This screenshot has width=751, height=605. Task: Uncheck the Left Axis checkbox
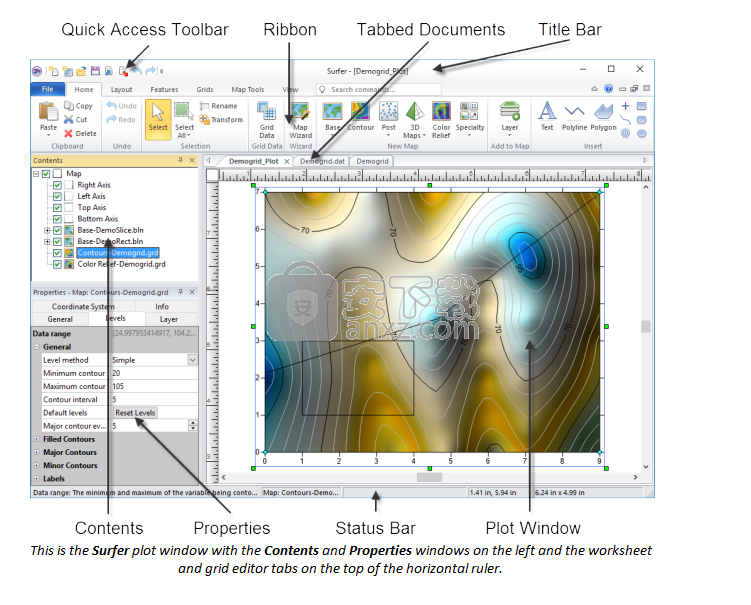[x=57, y=196]
